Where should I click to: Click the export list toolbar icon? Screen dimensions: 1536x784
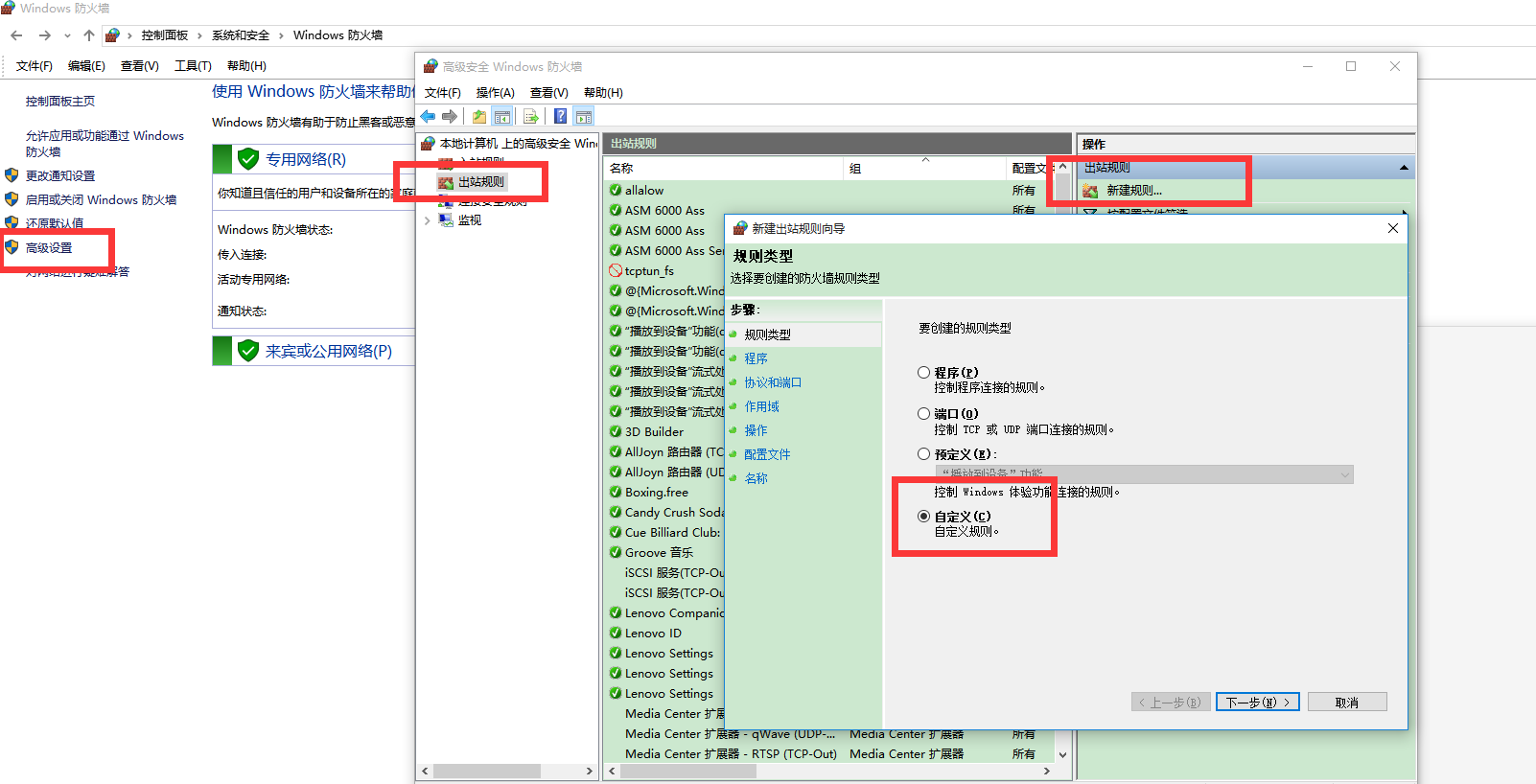point(530,117)
